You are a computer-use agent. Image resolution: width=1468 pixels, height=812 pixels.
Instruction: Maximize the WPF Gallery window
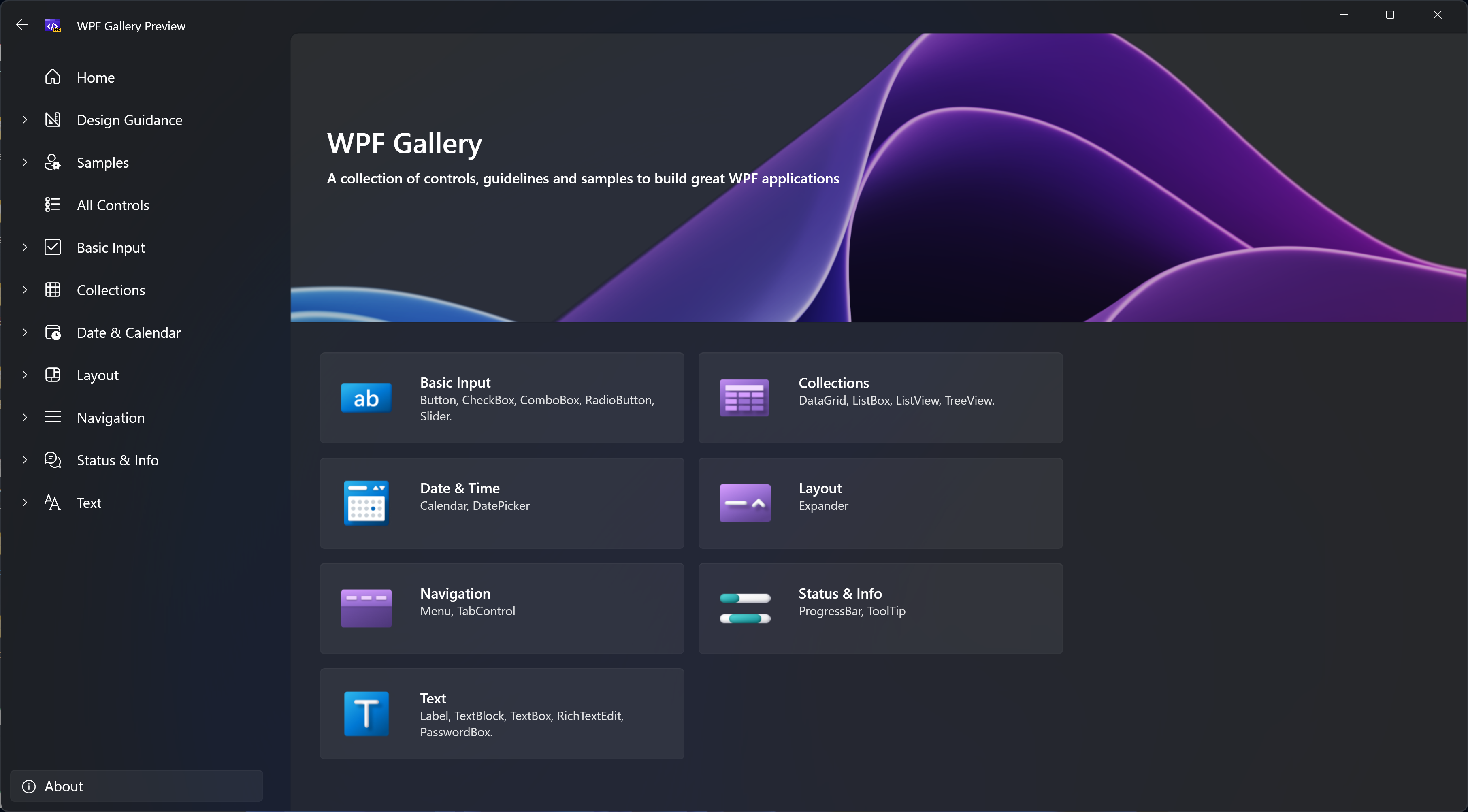click(1390, 15)
